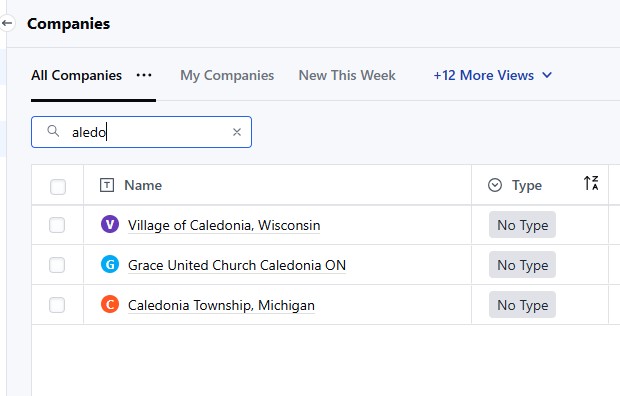Click the Name column text-type icon
620x396 pixels.
tap(107, 185)
